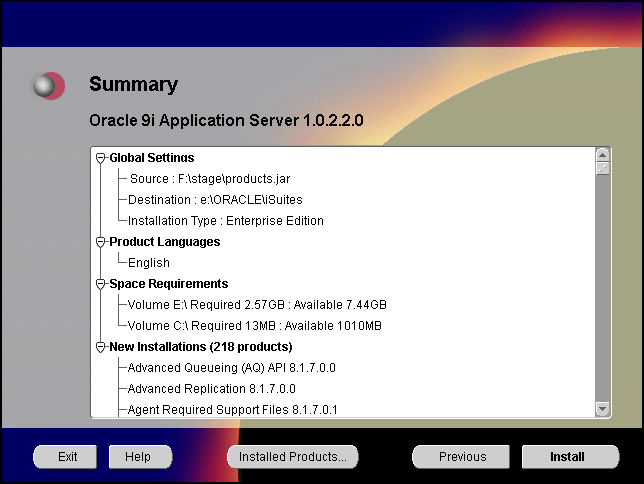Click the scroll up arrow of summary list
This screenshot has height=484, width=644.
(603, 155)
